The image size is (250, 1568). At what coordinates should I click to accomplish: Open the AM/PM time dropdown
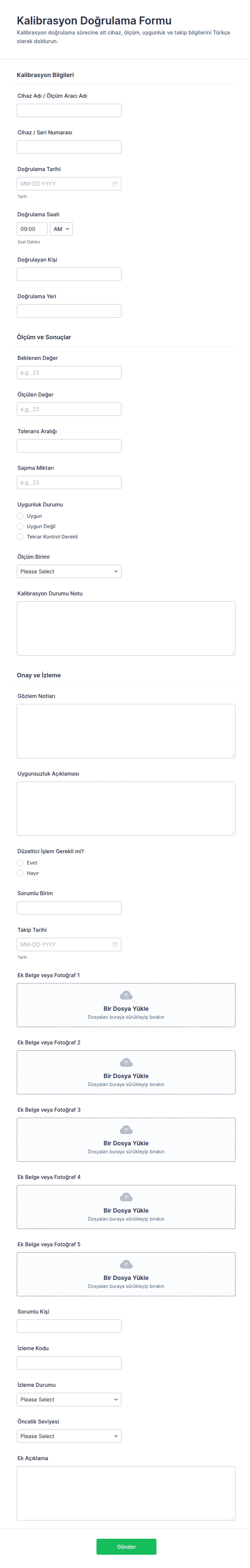click(62, 229)
